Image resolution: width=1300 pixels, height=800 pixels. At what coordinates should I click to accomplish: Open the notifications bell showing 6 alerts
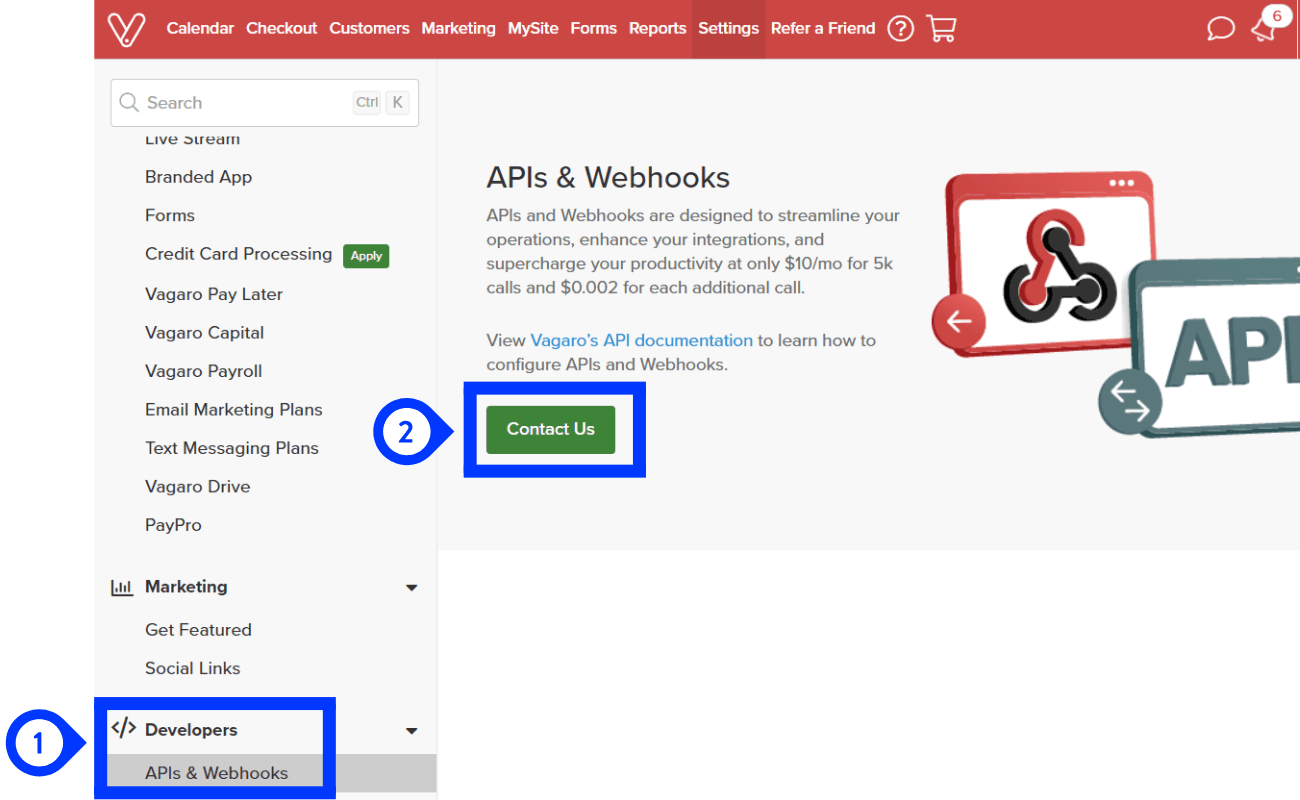click(x=1262, y=28)
